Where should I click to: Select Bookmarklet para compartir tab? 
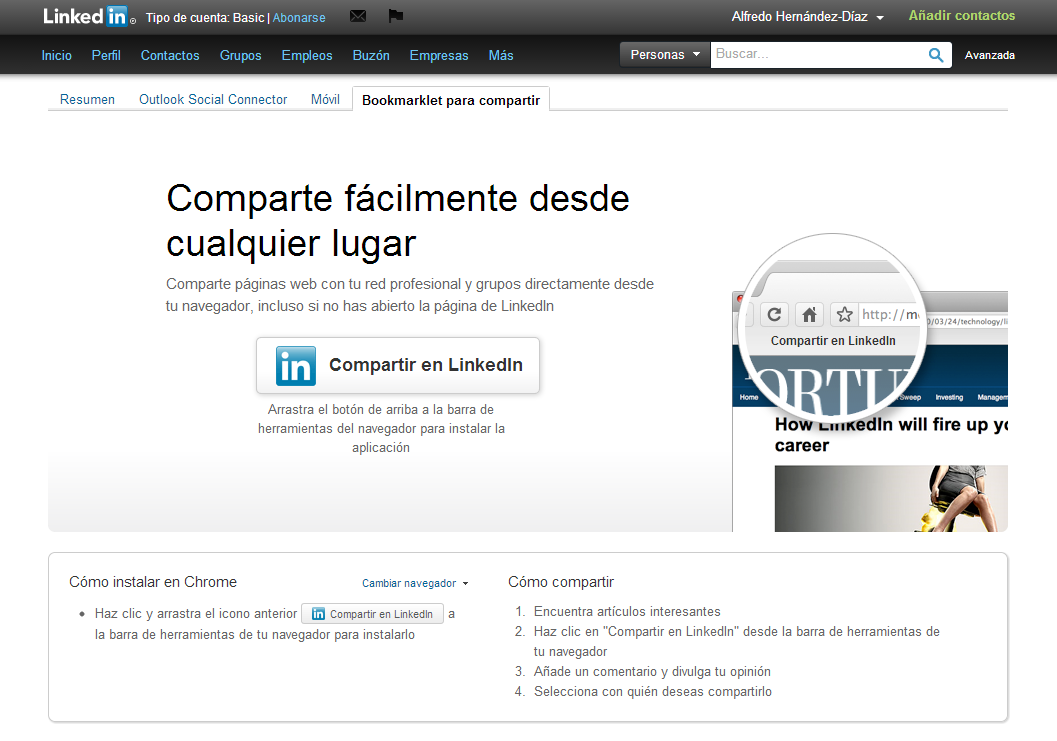tap(451, 100)
